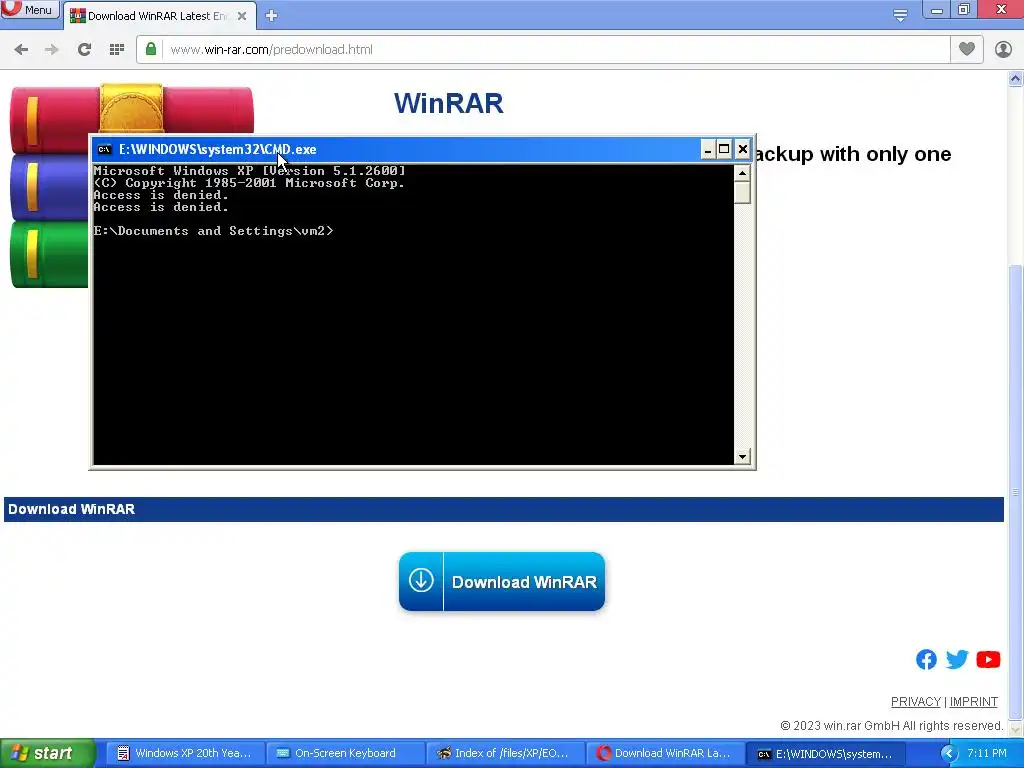Click the Download WinRAR button
The width and height of the screenshot is (1024, 768).
coord(502,581)
